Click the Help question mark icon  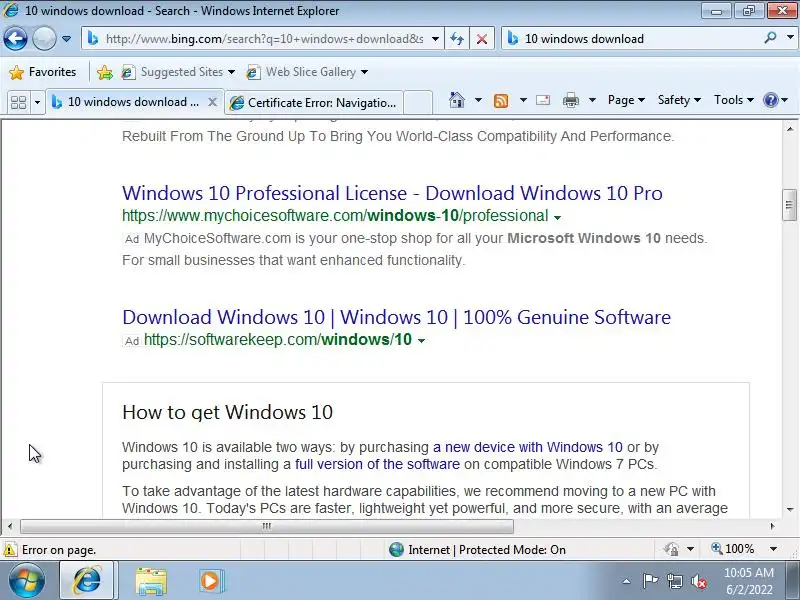[x=770, y=100]
